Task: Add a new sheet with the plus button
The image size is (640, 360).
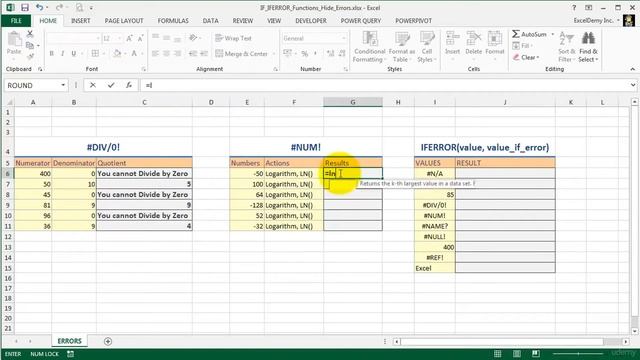Action: pos(108,341)
